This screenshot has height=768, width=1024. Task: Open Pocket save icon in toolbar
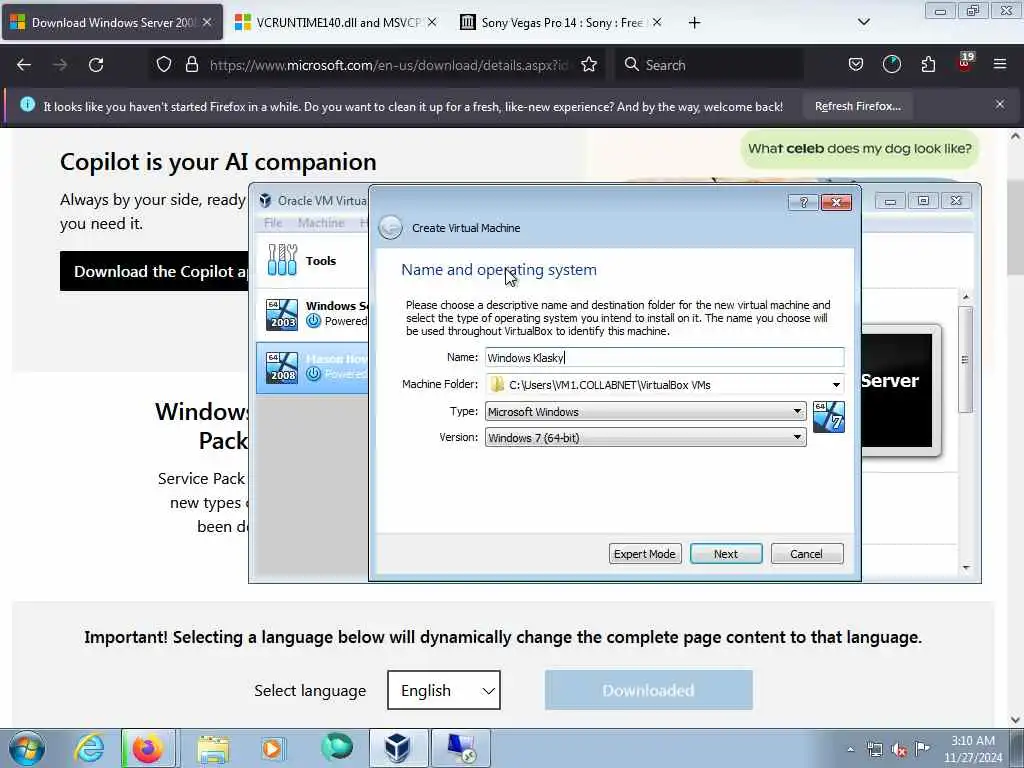pyautogui.click(x=856, y=65)
